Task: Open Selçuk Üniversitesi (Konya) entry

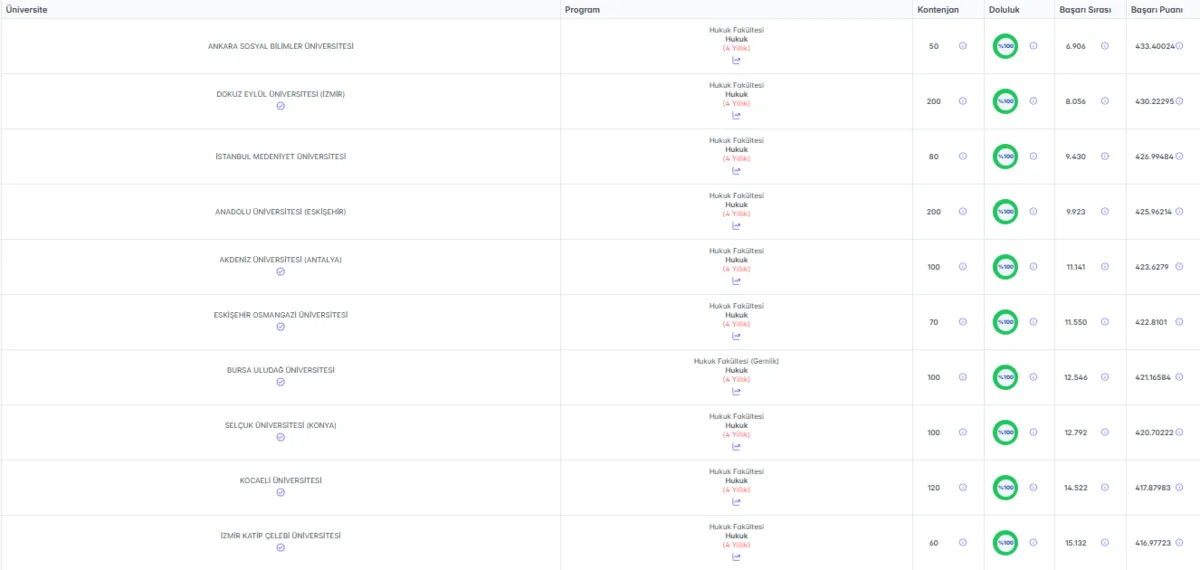Action: click(281, 425)
